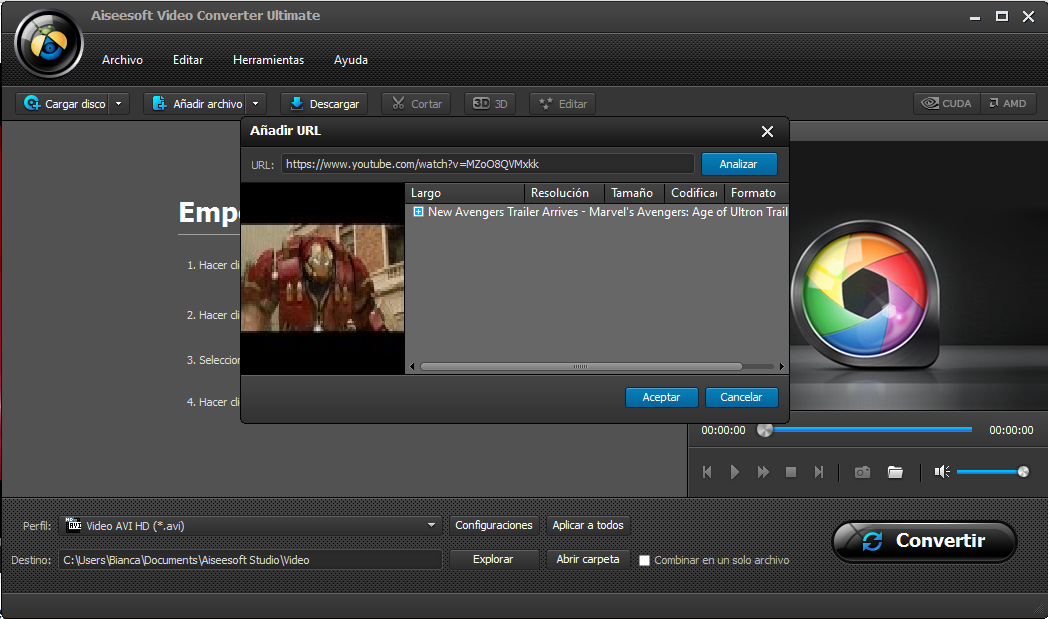Minimize the application window
Viewport: 1048px width, 619px height.
[975, 17]
